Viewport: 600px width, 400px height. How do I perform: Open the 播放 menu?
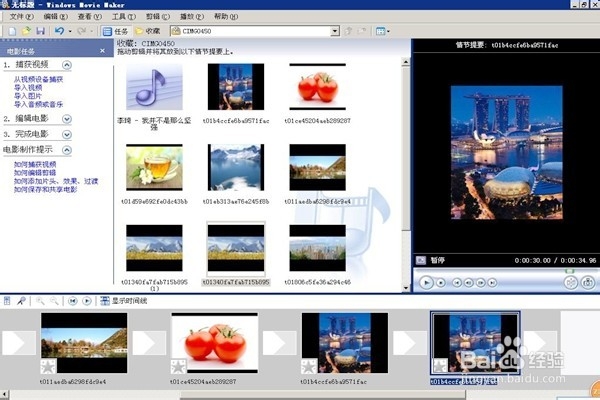point(192,16)
